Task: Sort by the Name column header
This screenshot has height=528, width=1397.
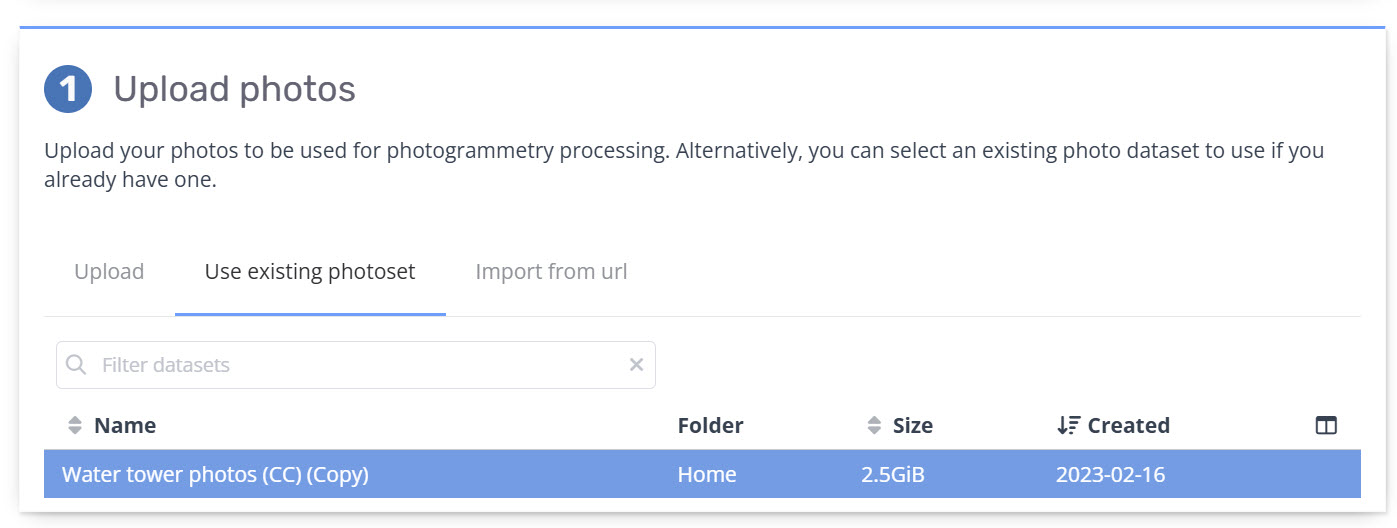Action: [125, 426]
